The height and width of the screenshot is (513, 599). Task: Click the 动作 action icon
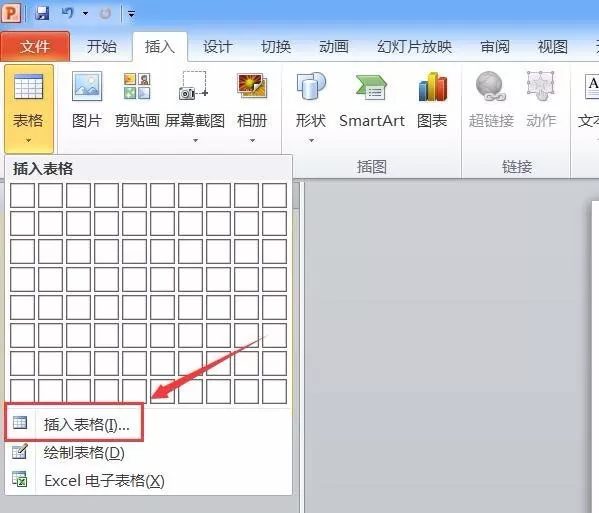point(541,86)
